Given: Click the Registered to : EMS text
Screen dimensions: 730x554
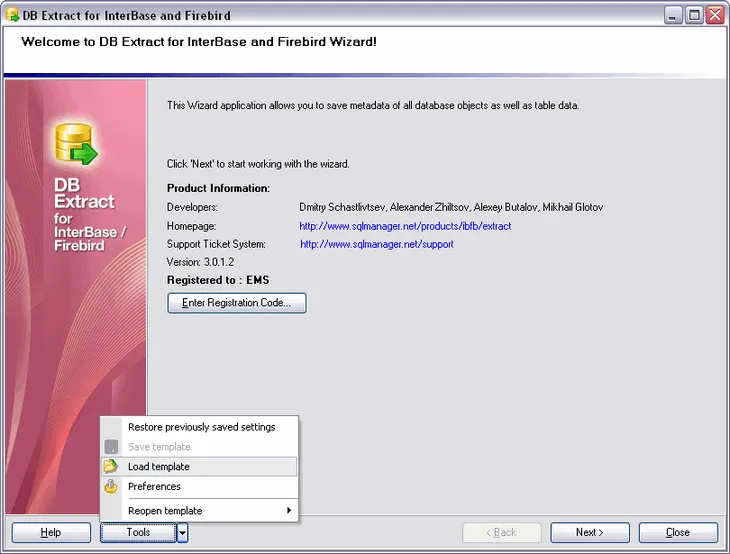Looking at the screenshot, I should click(x=218, y=280).
